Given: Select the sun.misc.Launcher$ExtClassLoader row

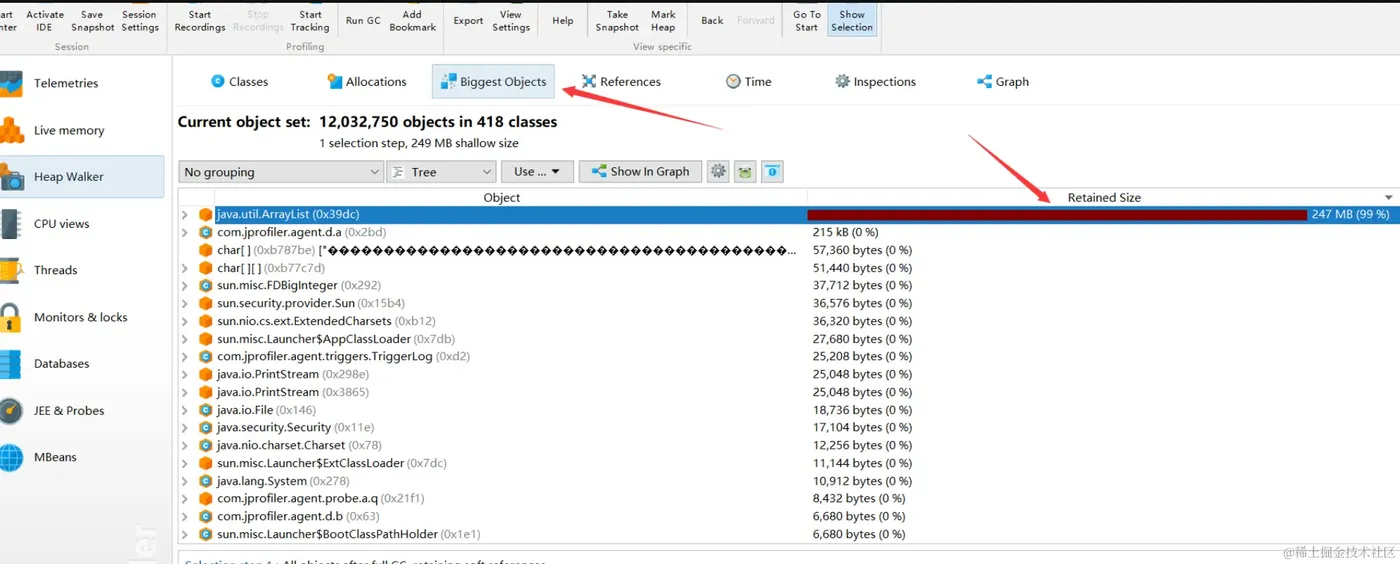Looking at the screenshot, I should [x=788, y=463].
